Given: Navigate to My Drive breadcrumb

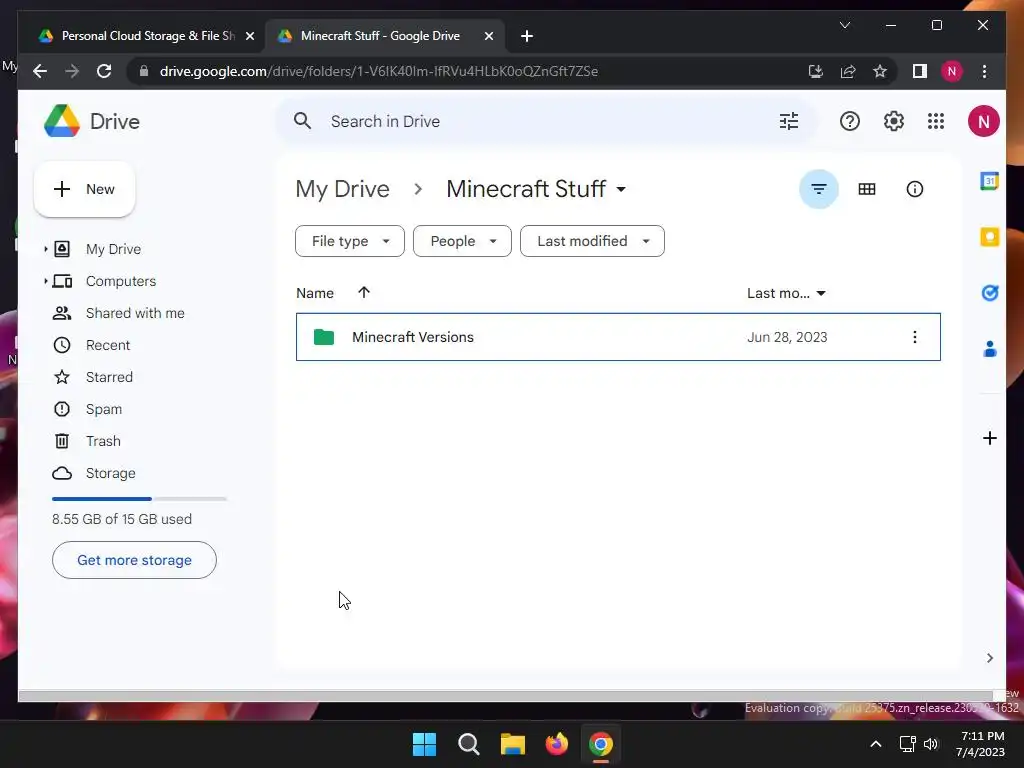Looking at the screenshot, I should [x=342, y=189].
